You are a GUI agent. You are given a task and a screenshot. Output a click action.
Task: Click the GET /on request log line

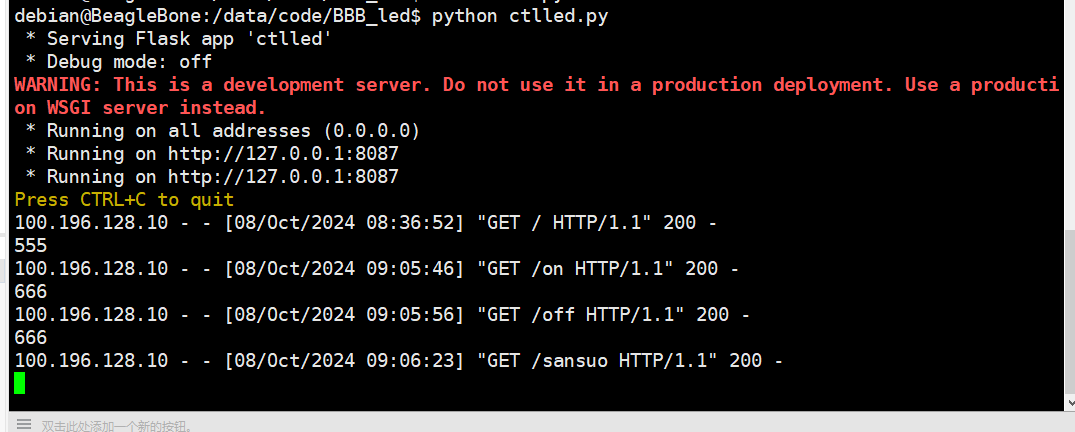376,268
